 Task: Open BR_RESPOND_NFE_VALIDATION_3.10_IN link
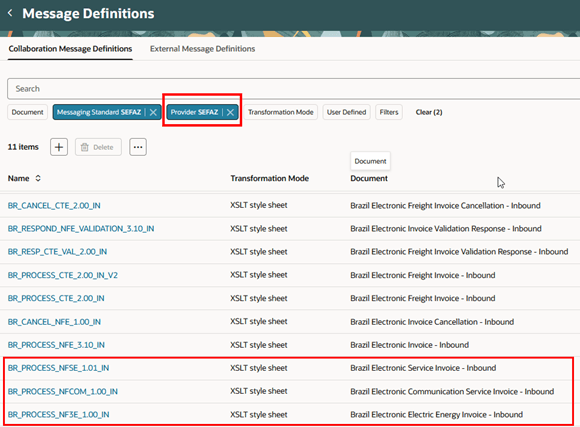pyautogui.click(x=81, y=229)
